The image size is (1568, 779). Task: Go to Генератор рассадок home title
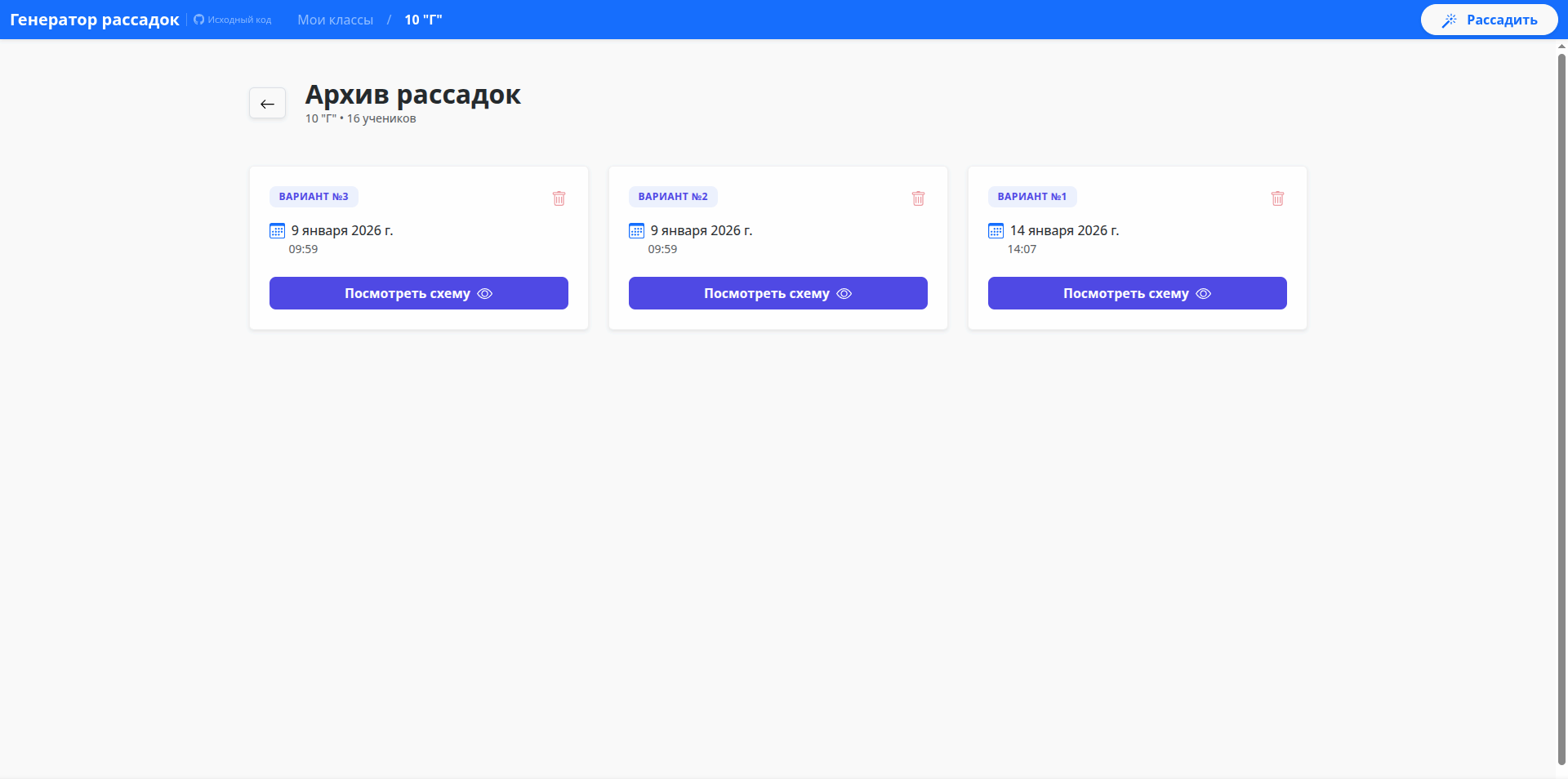(95, 20)
